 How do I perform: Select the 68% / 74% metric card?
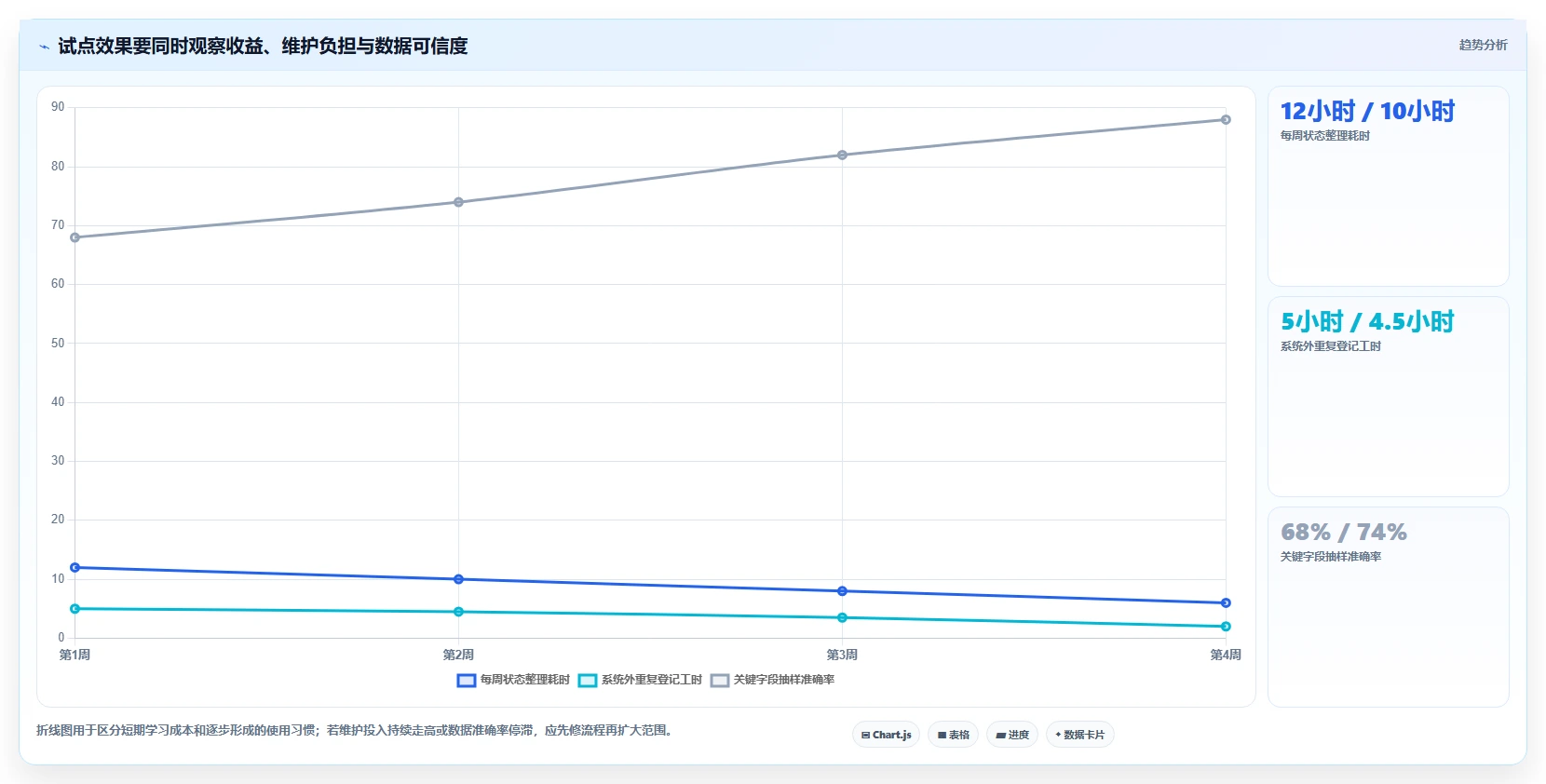[1388, 607]
